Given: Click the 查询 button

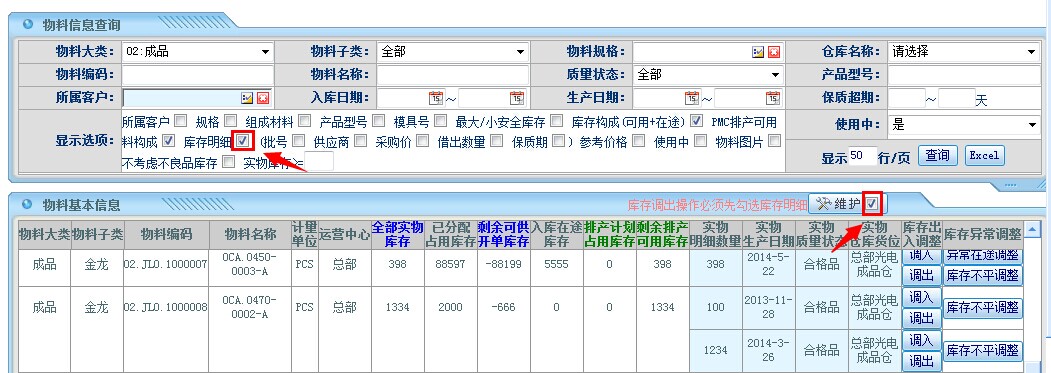Looking at the screenshot, I should click(937, 156).
